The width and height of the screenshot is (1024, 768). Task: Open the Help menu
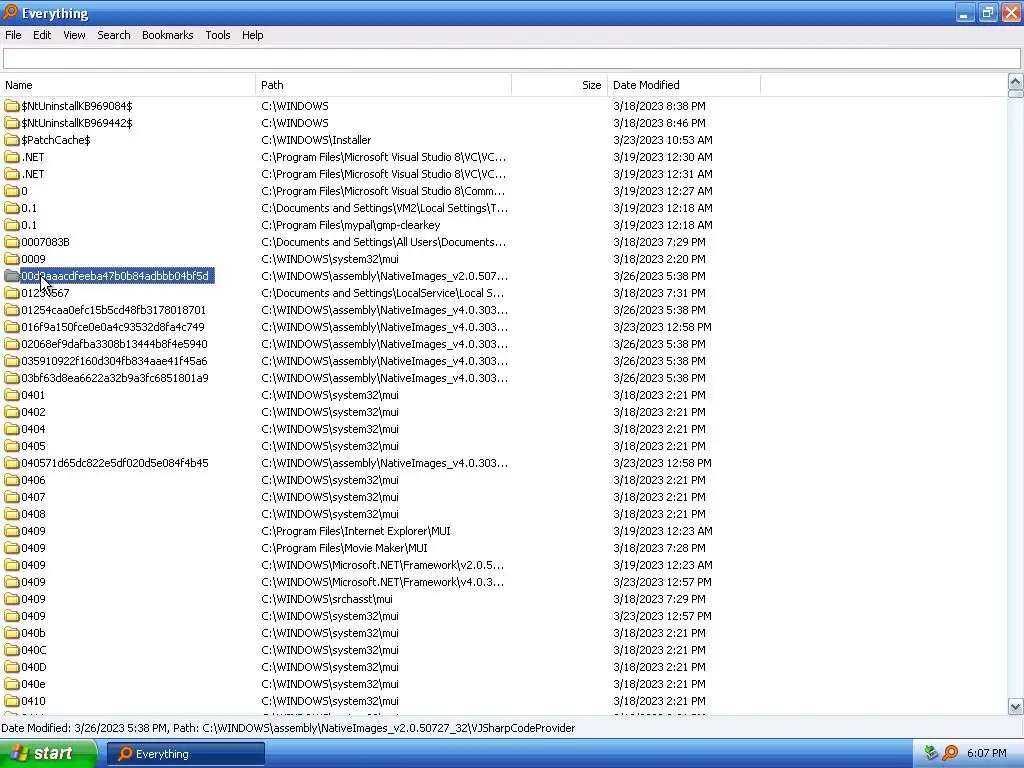(252, 35)
